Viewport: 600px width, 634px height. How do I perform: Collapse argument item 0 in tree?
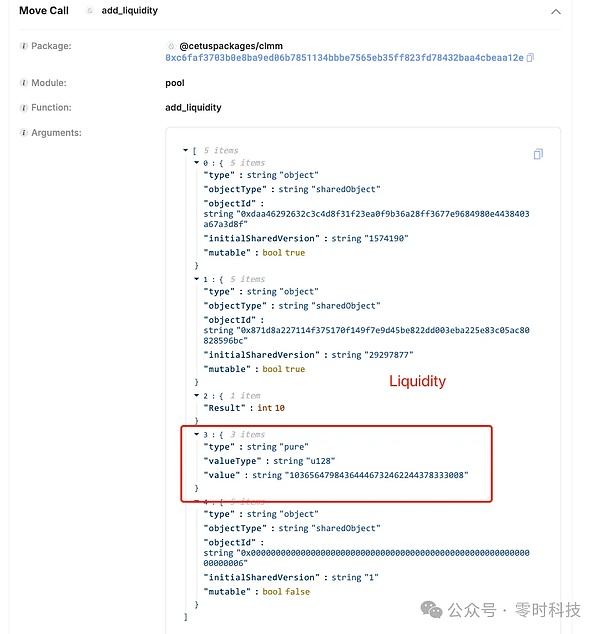click(x=197, y=163)
